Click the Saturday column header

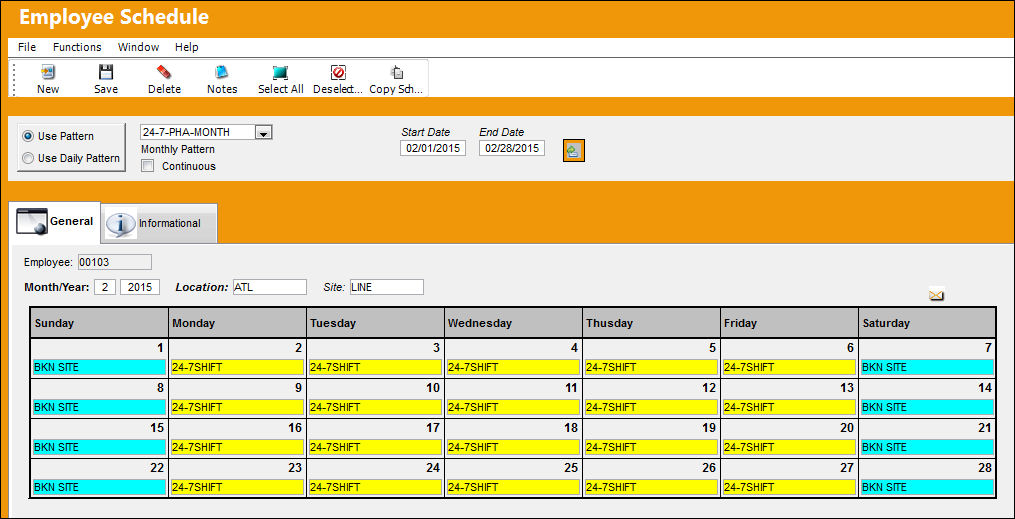[x=928, y=323]
